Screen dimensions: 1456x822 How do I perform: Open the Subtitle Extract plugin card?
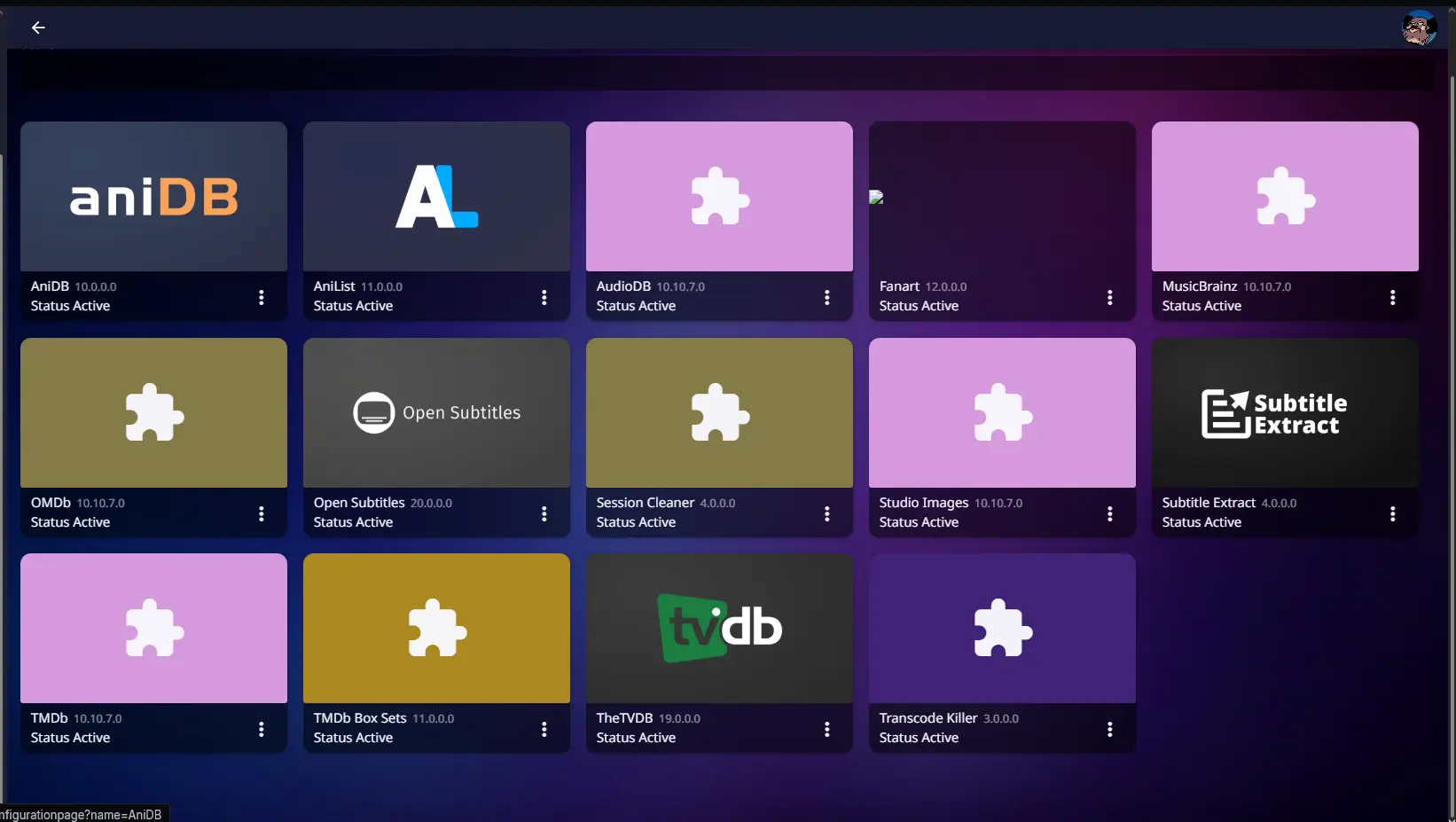[1284, 412]
